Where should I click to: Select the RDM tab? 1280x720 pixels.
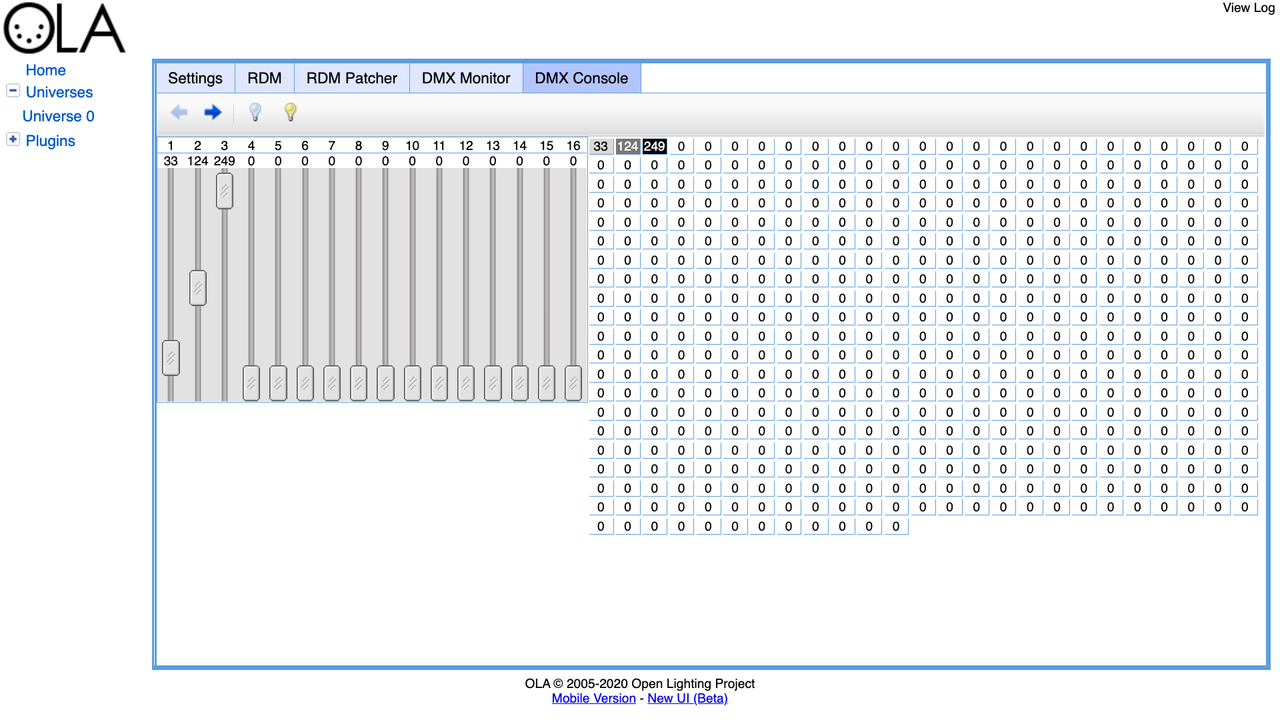pyautogui.click(x=265, y=78)
